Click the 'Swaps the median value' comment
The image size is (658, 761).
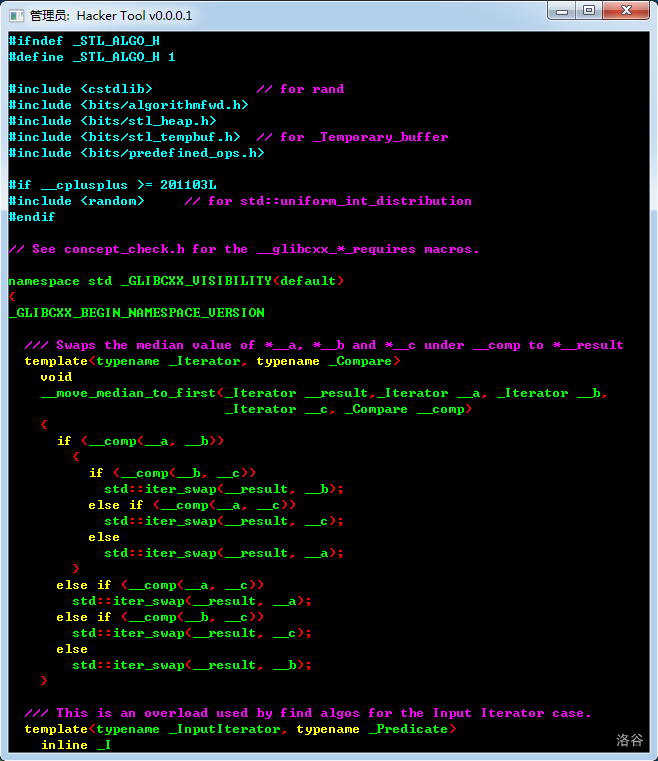point(324,345)
